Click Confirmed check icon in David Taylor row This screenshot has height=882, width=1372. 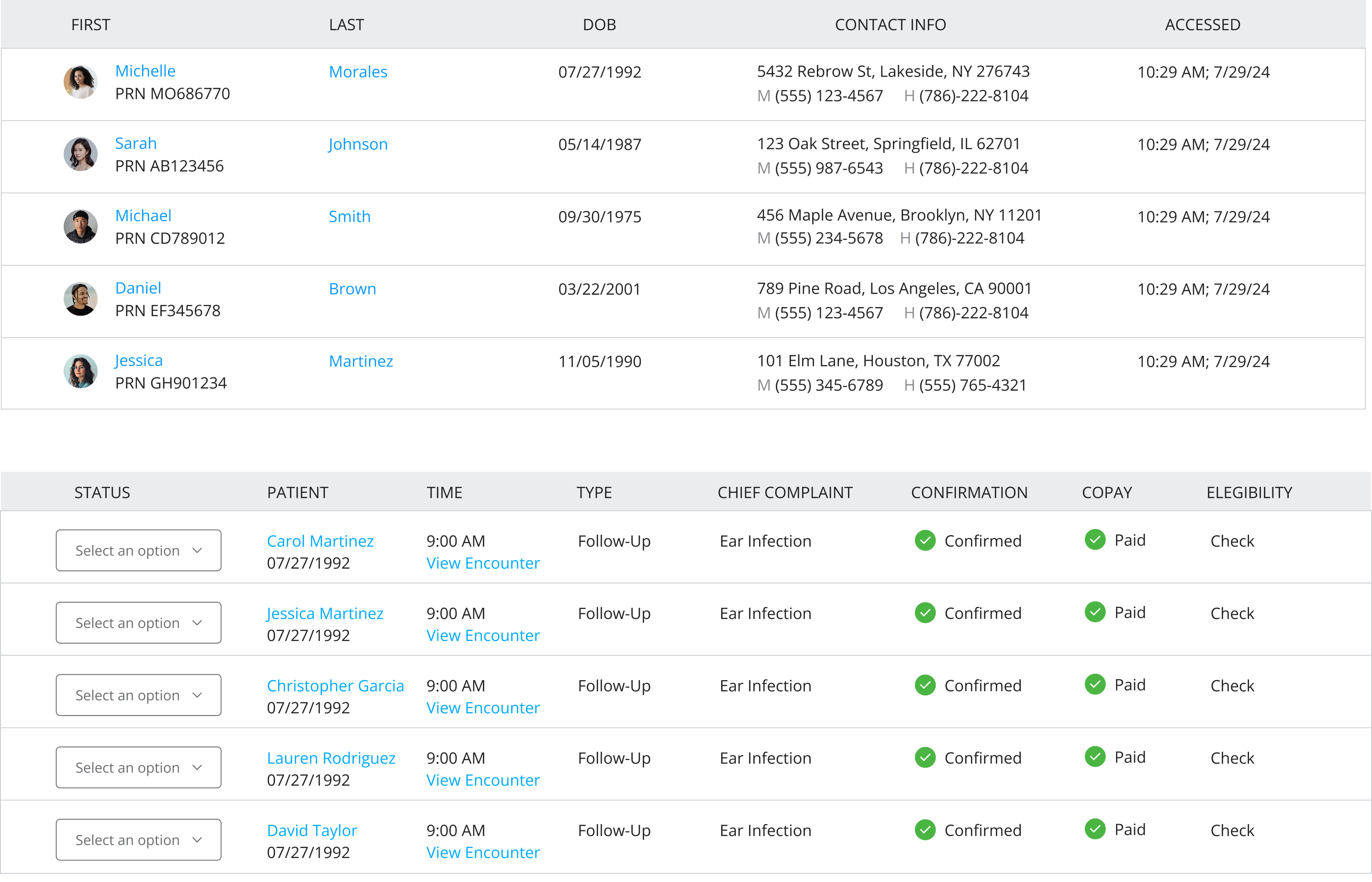pos(925,829)
